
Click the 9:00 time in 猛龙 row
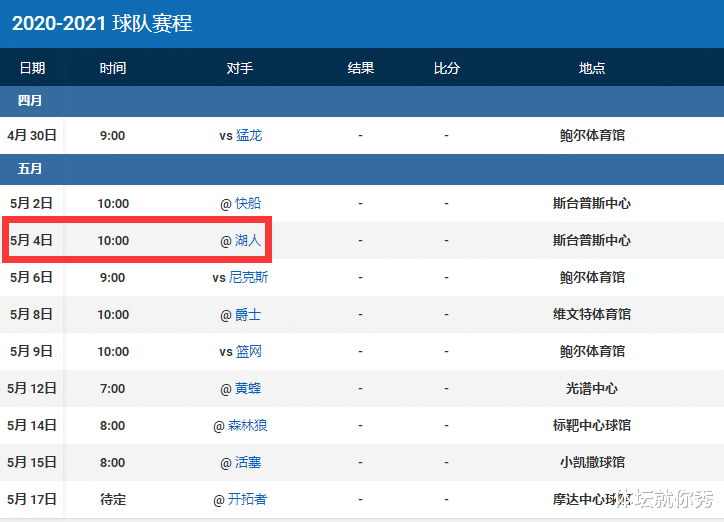(x=113, y=135)
